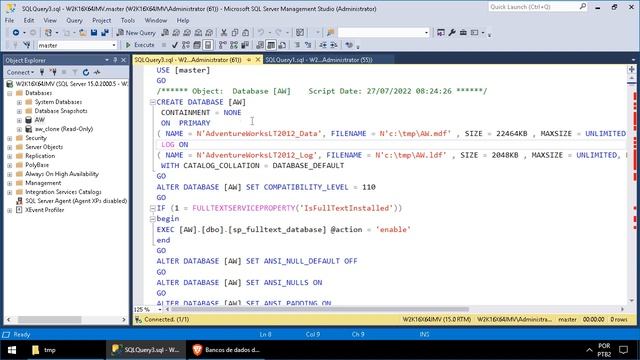Click the Windows Start button
640x360 pixels.
coord(11,350)
